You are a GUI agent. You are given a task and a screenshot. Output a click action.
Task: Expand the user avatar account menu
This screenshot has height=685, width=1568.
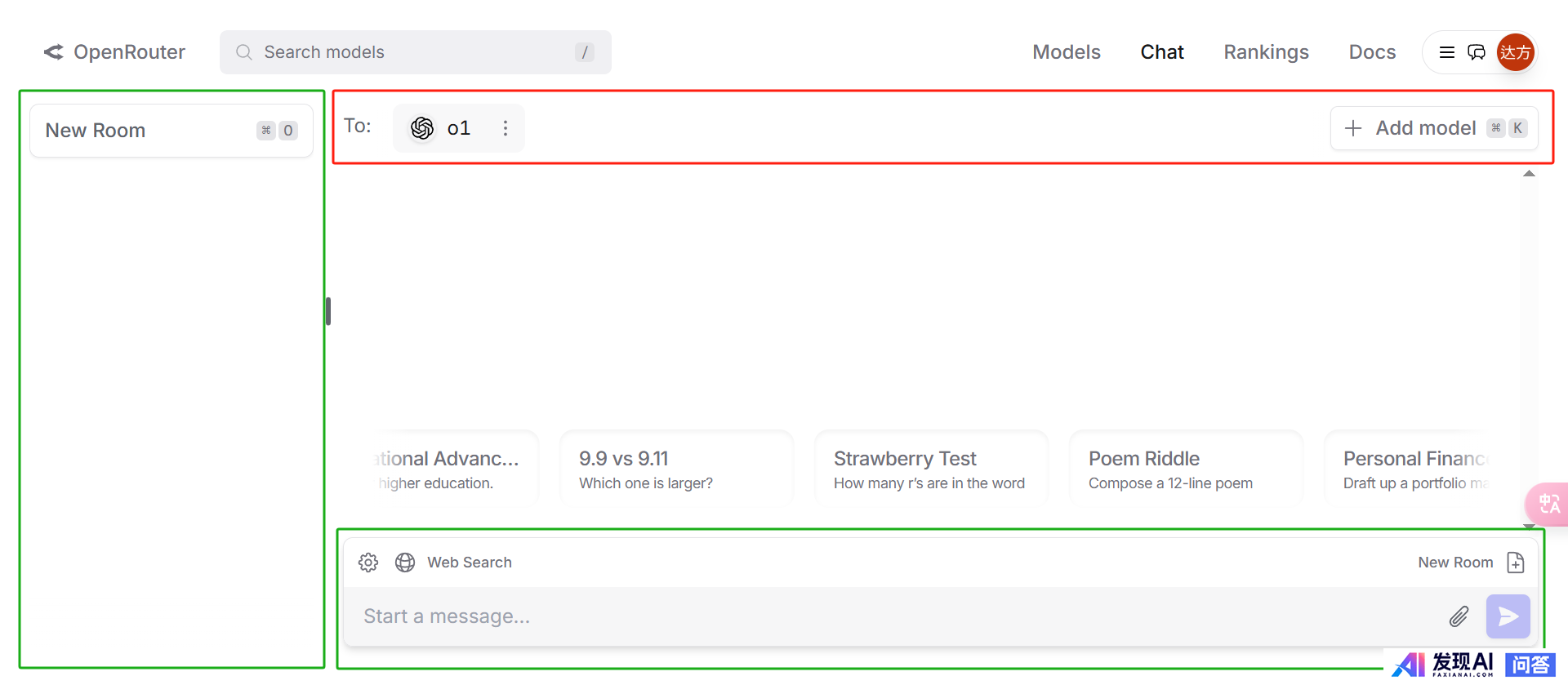[1515, 52]
